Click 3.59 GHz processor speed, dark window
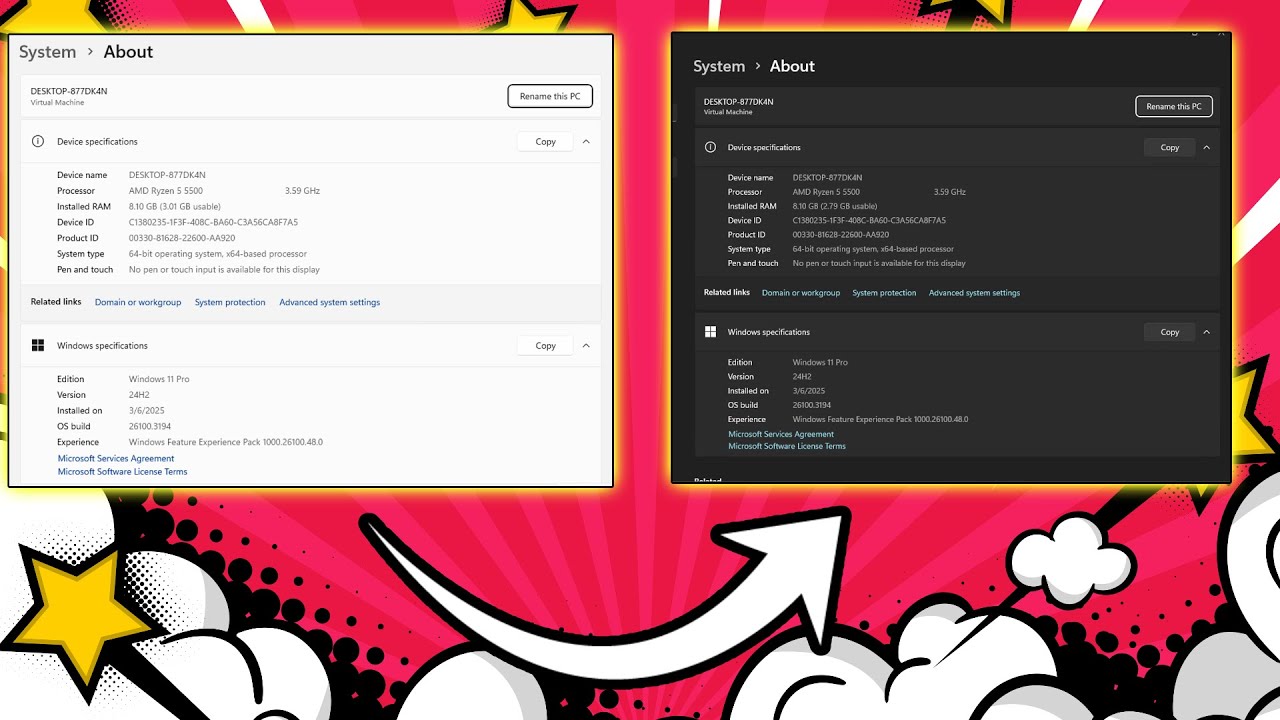 (950, 192)
